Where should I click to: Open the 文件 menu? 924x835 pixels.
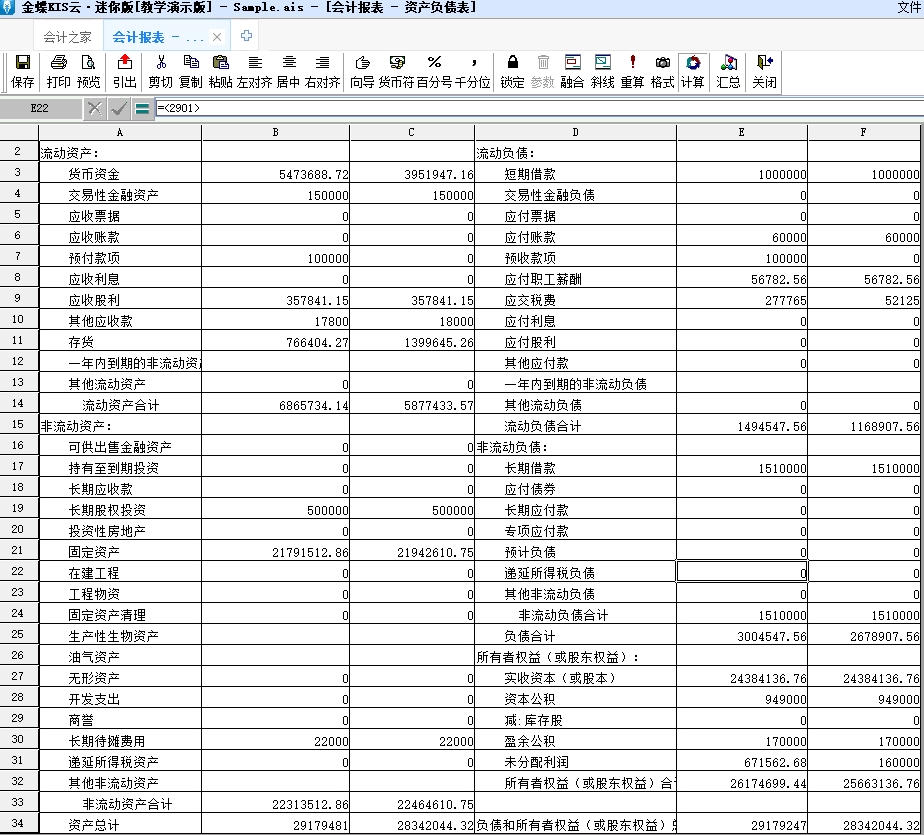[x=909, y=7]
